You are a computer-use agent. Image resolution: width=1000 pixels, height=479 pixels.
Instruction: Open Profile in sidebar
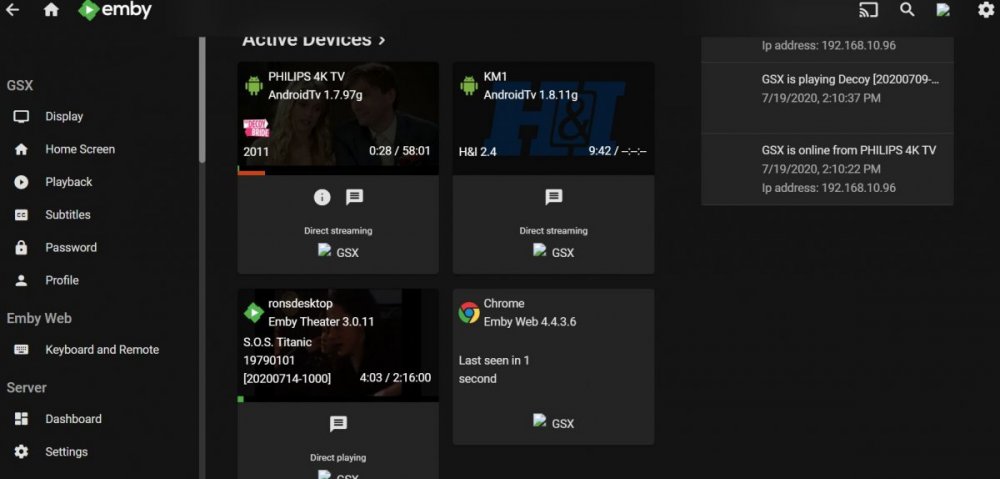click(x=99, y=280)
